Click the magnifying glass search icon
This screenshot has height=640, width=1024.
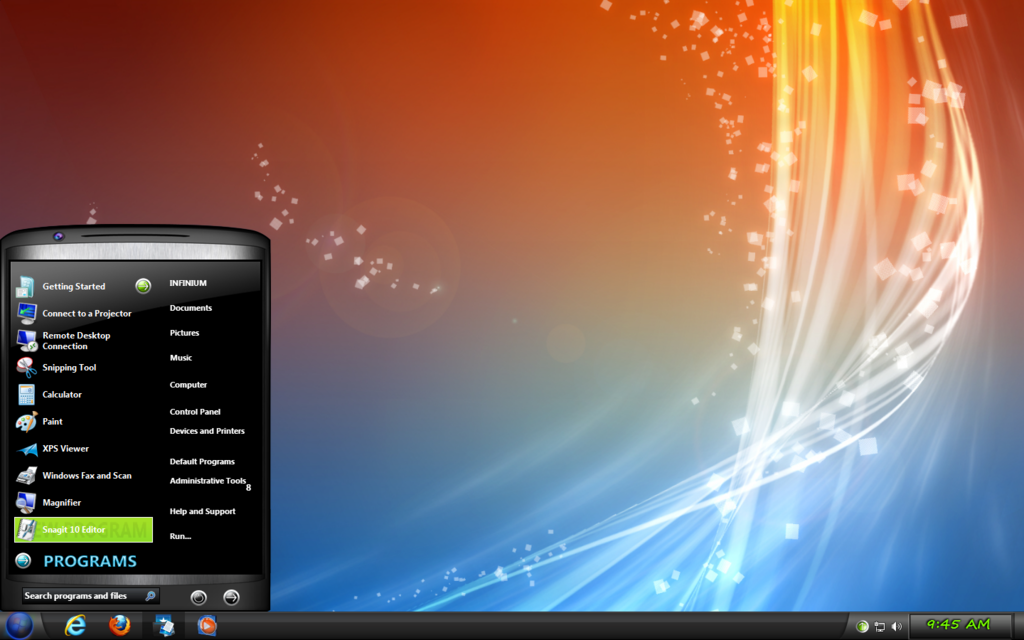click(x=150, y=596)
